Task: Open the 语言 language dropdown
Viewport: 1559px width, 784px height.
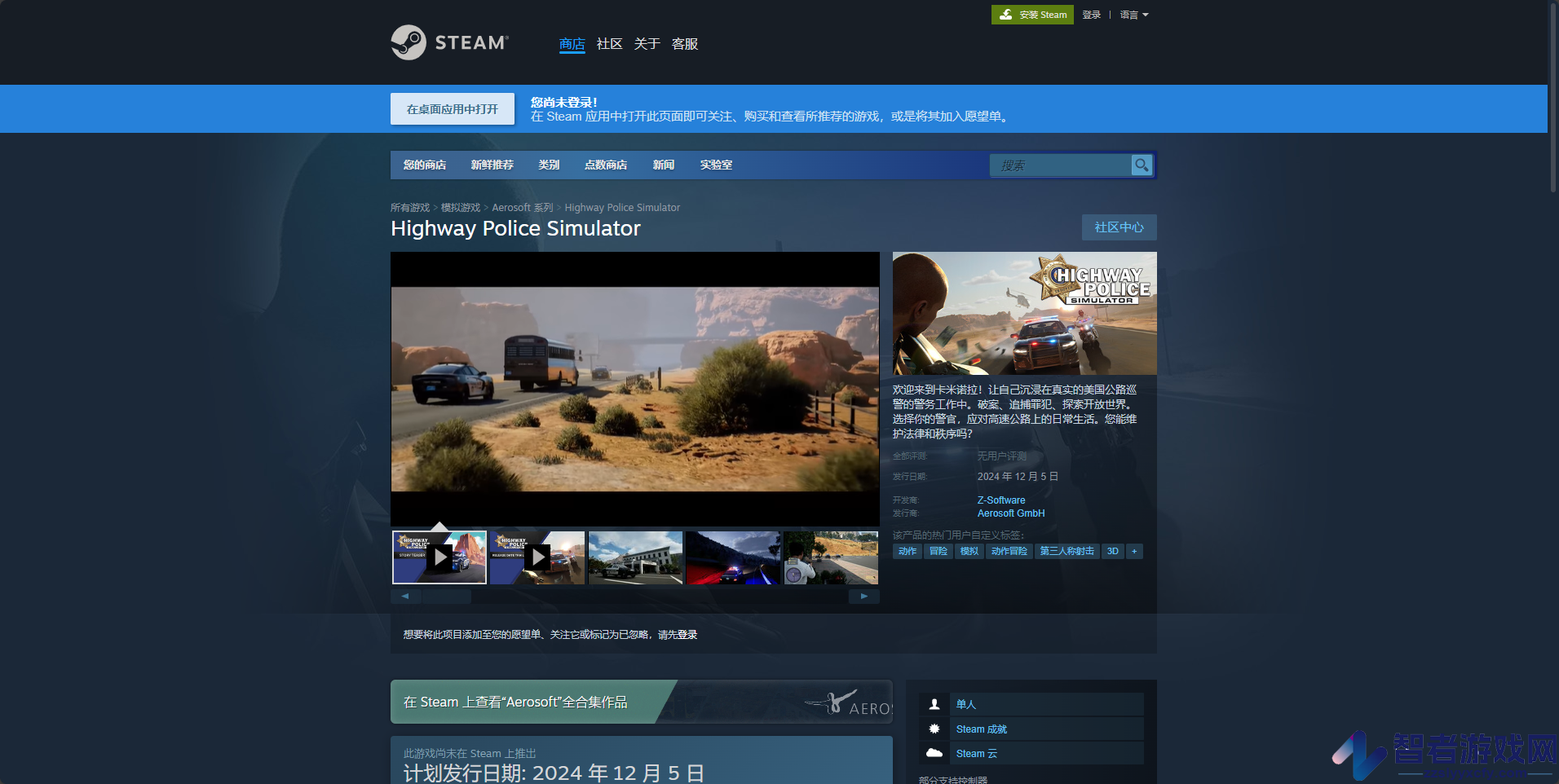Action: (x=1134, y=15)
